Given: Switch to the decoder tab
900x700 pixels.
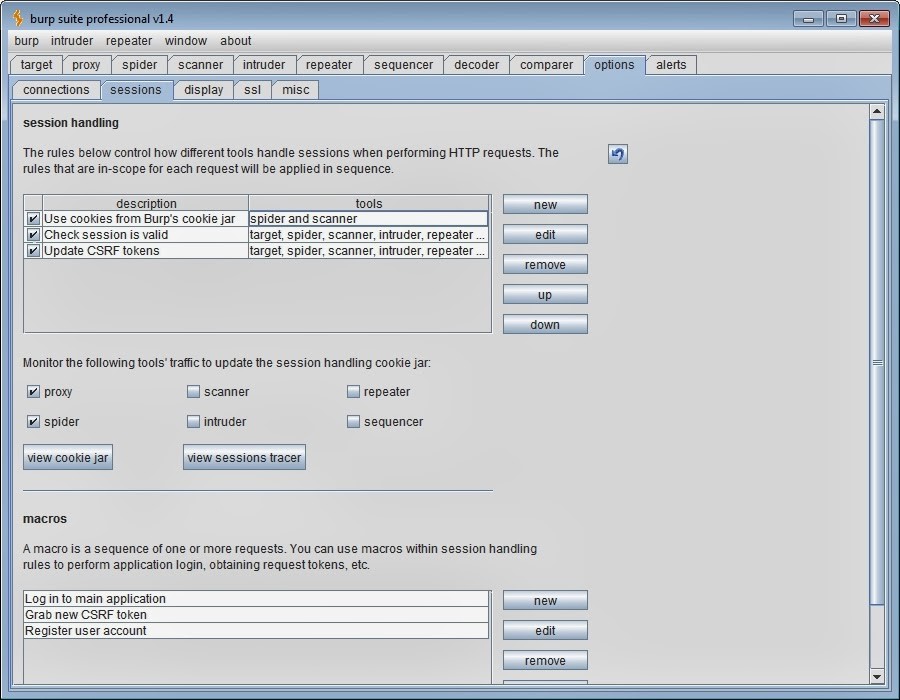Looking at the screenshot, I should [476, 65].
